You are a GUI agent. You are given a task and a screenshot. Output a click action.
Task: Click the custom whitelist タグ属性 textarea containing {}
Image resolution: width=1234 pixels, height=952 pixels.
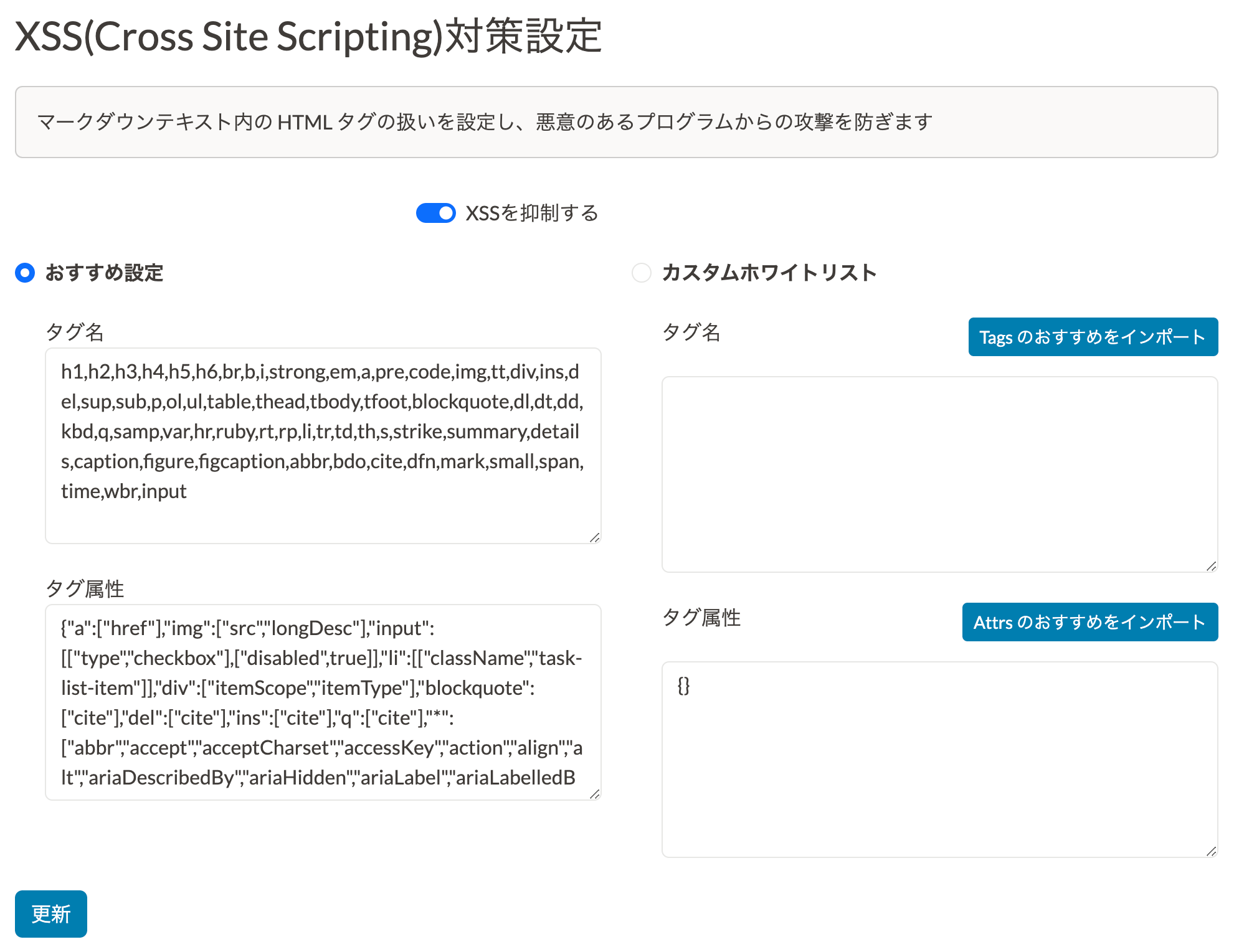(940, 760)
